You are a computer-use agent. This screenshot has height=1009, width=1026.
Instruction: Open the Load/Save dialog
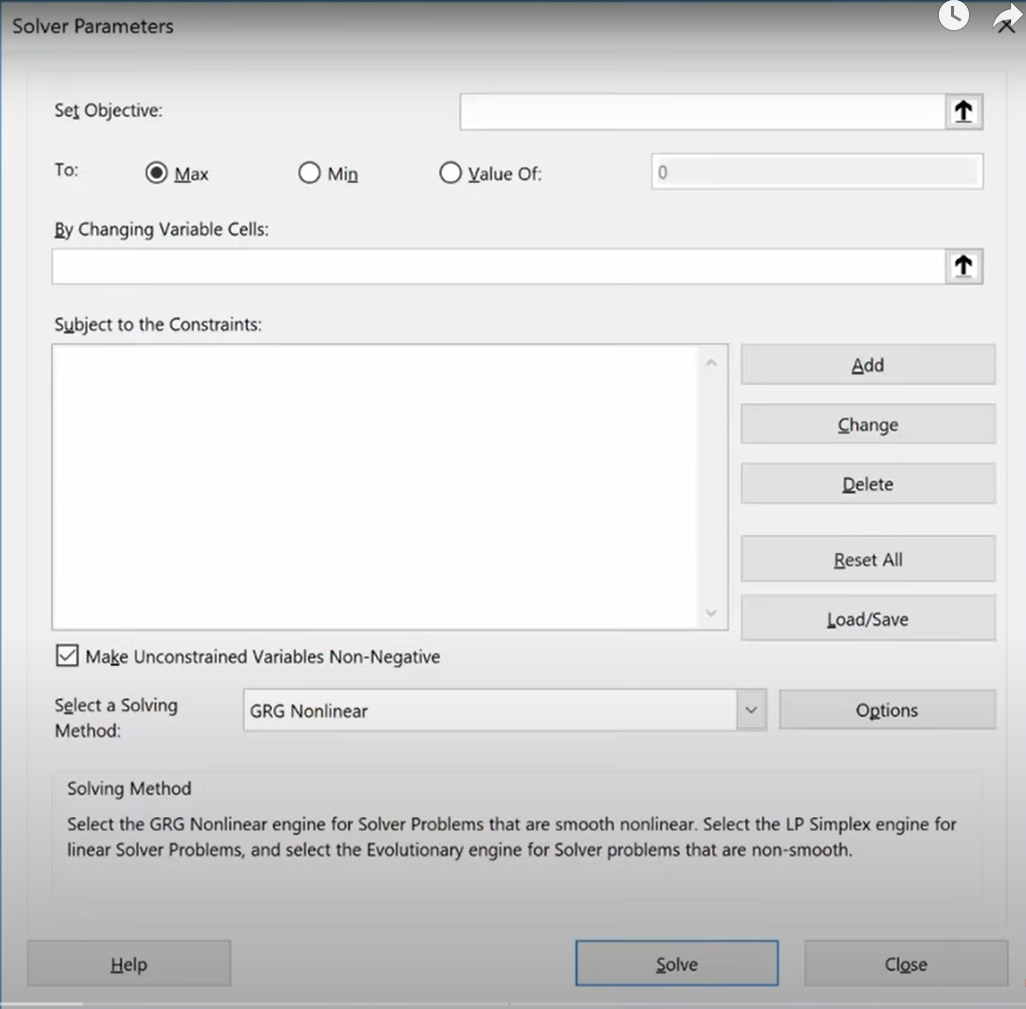coord(867,619)
